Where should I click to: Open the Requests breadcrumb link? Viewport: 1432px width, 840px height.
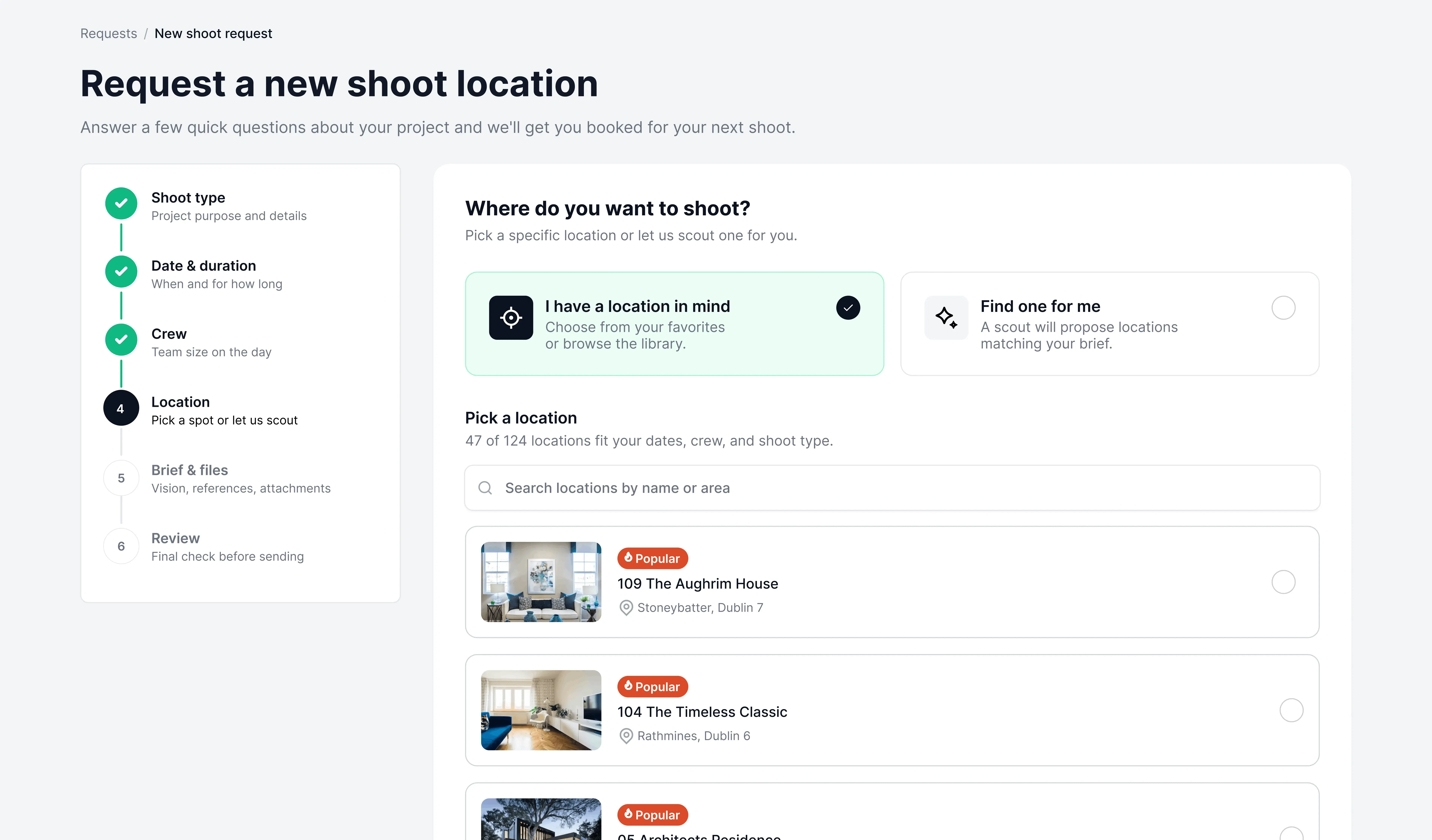click(x=109, y=34)
